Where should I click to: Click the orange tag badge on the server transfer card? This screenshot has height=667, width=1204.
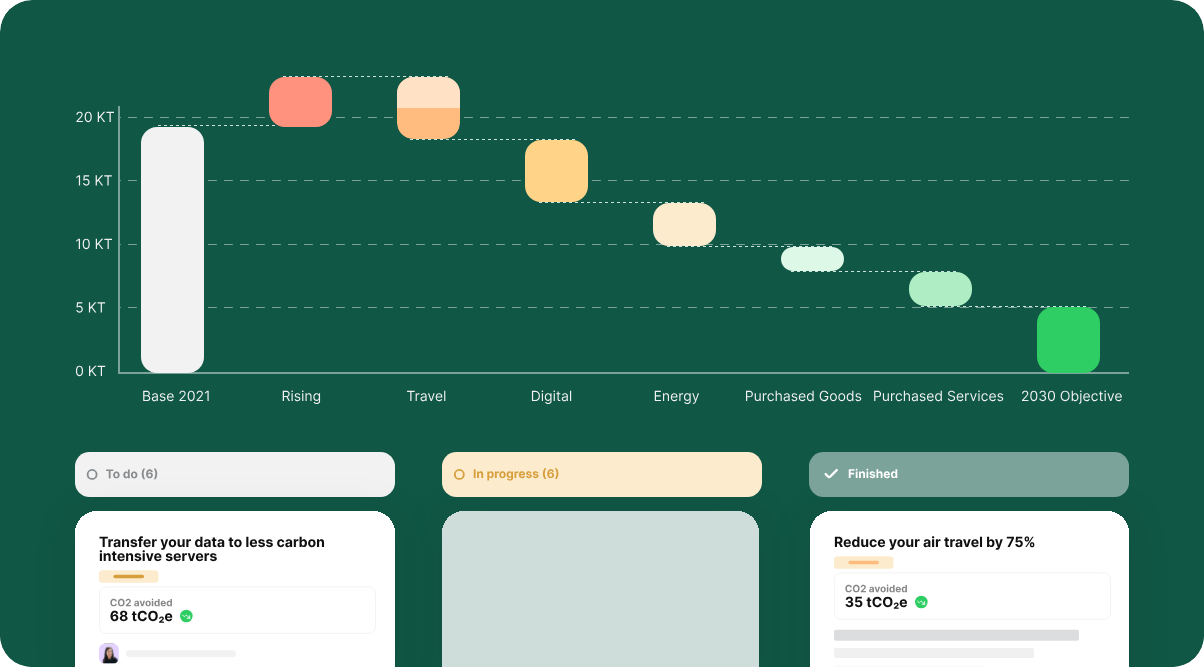coord(129,576)
